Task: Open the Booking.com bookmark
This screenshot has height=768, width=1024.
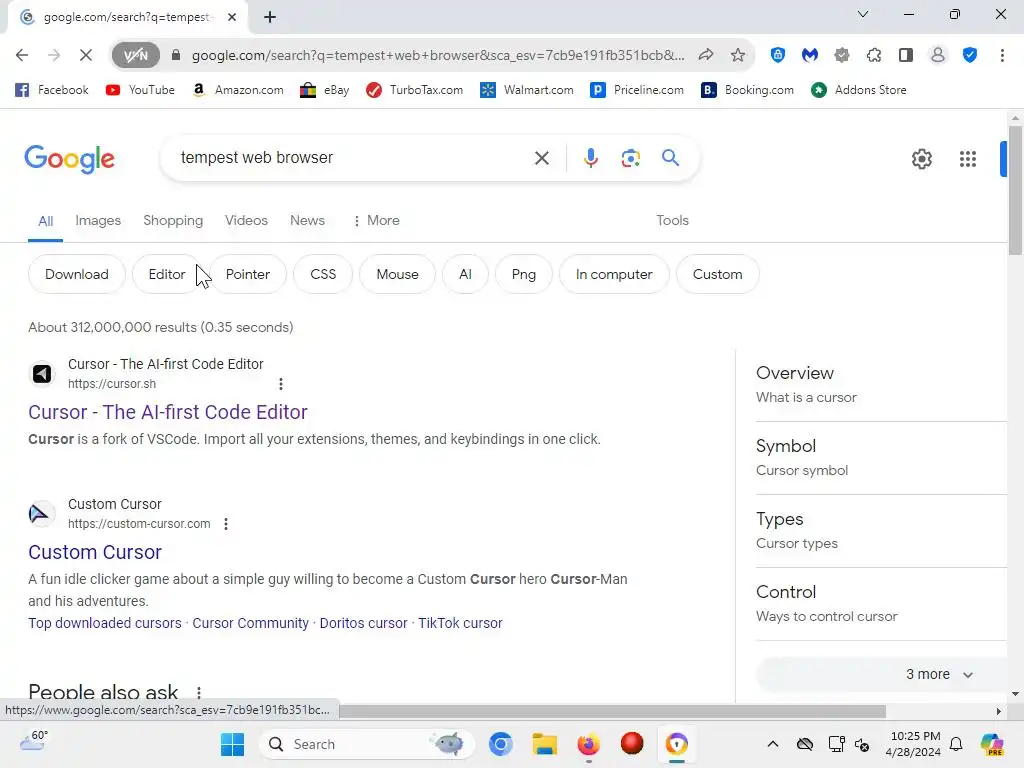Action: (x=748, y=90)
